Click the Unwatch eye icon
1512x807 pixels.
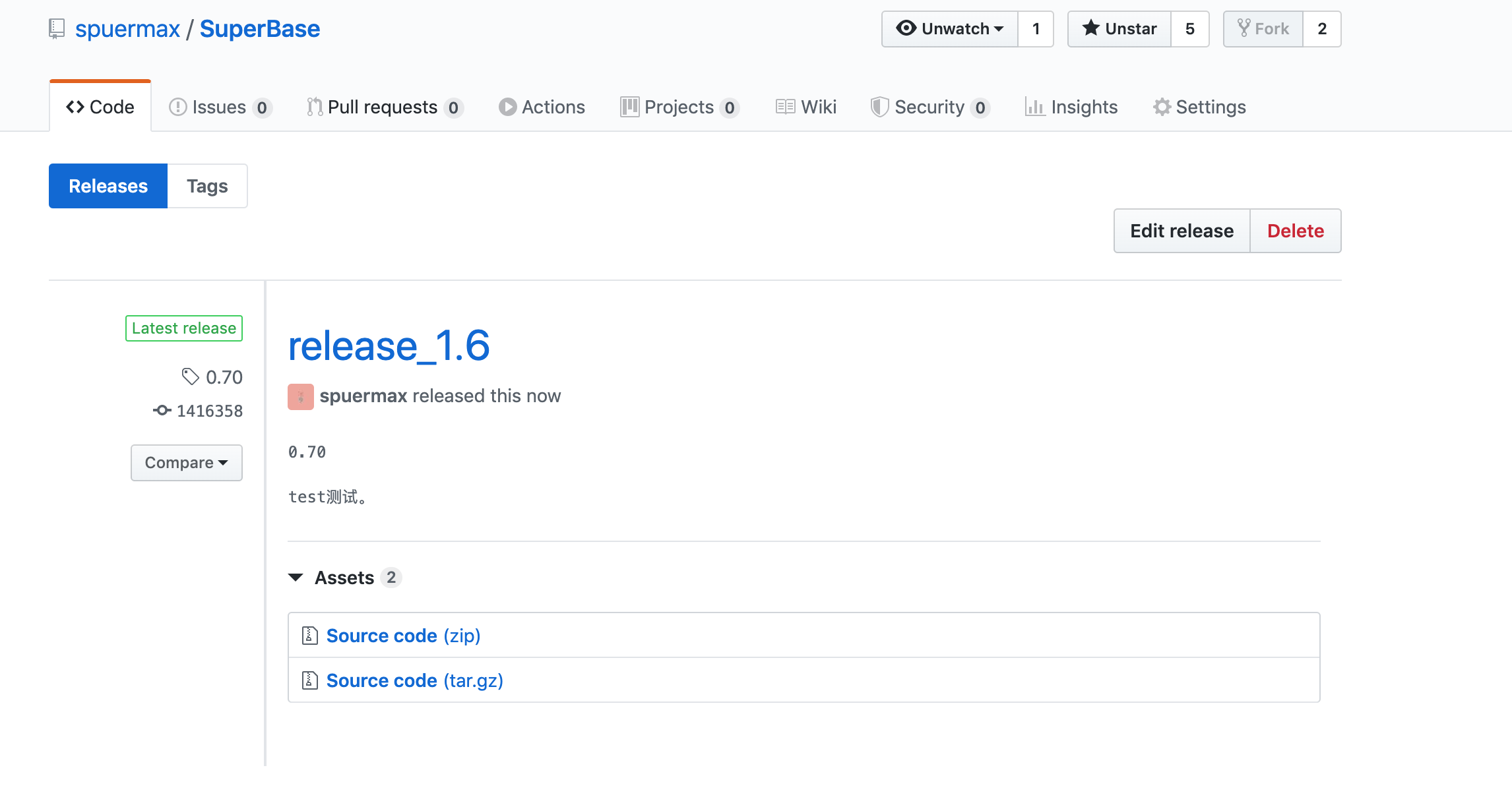(x=906, y=28)
